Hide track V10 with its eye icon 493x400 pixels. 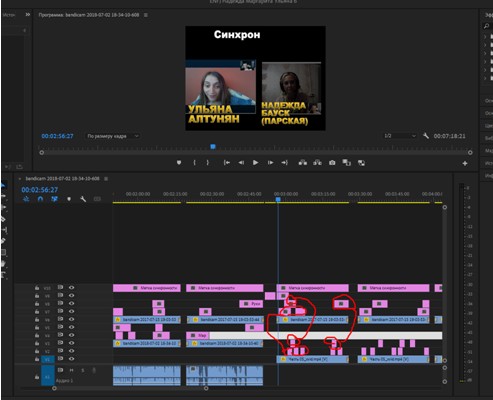coord(71,287)
